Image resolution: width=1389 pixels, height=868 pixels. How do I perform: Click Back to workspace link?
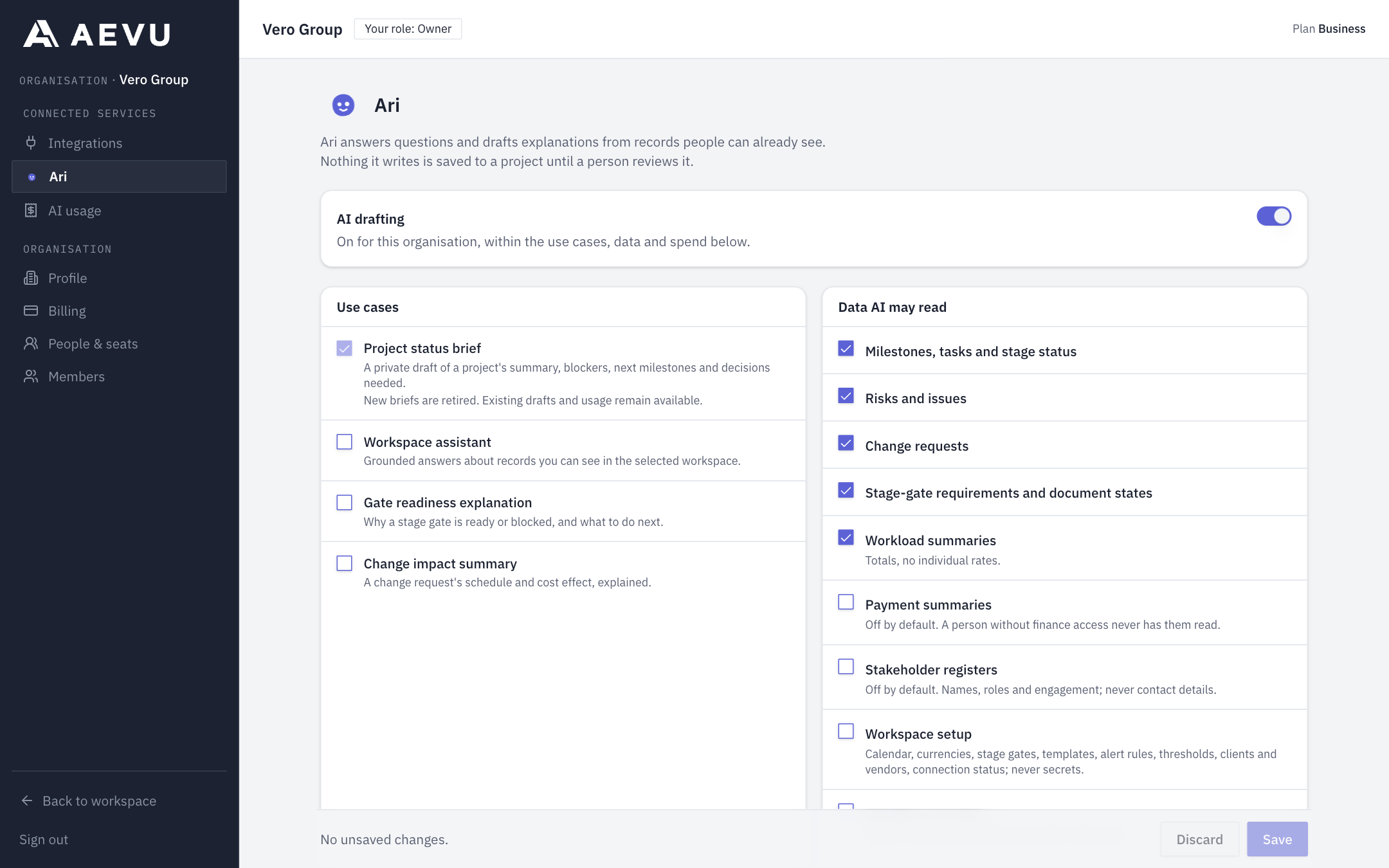point(89,800)
